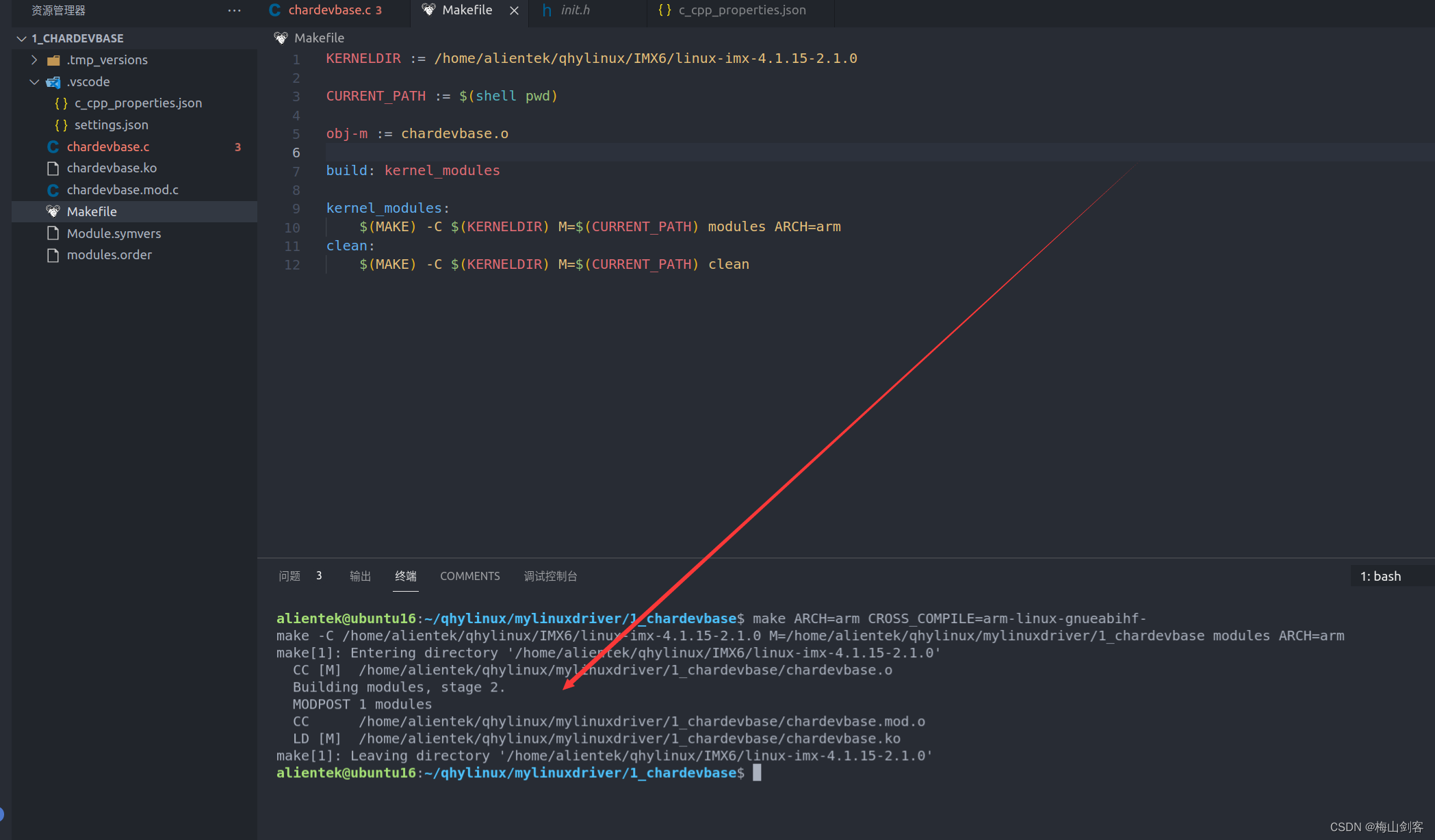Viewport: 1435px width, 840px height.
Task: Collapse the .vscode folder
Action: click(x=34, y=81)
